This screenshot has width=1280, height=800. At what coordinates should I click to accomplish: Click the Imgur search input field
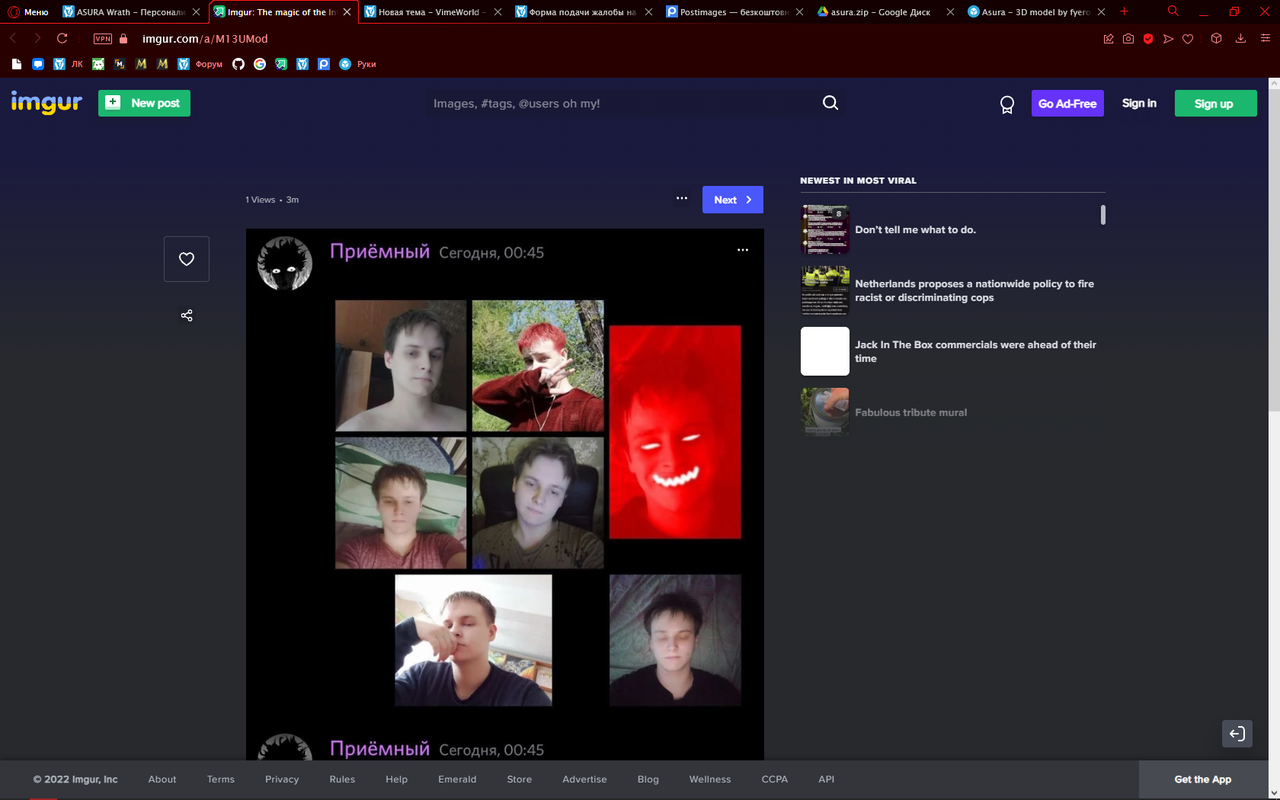(620, 103)
